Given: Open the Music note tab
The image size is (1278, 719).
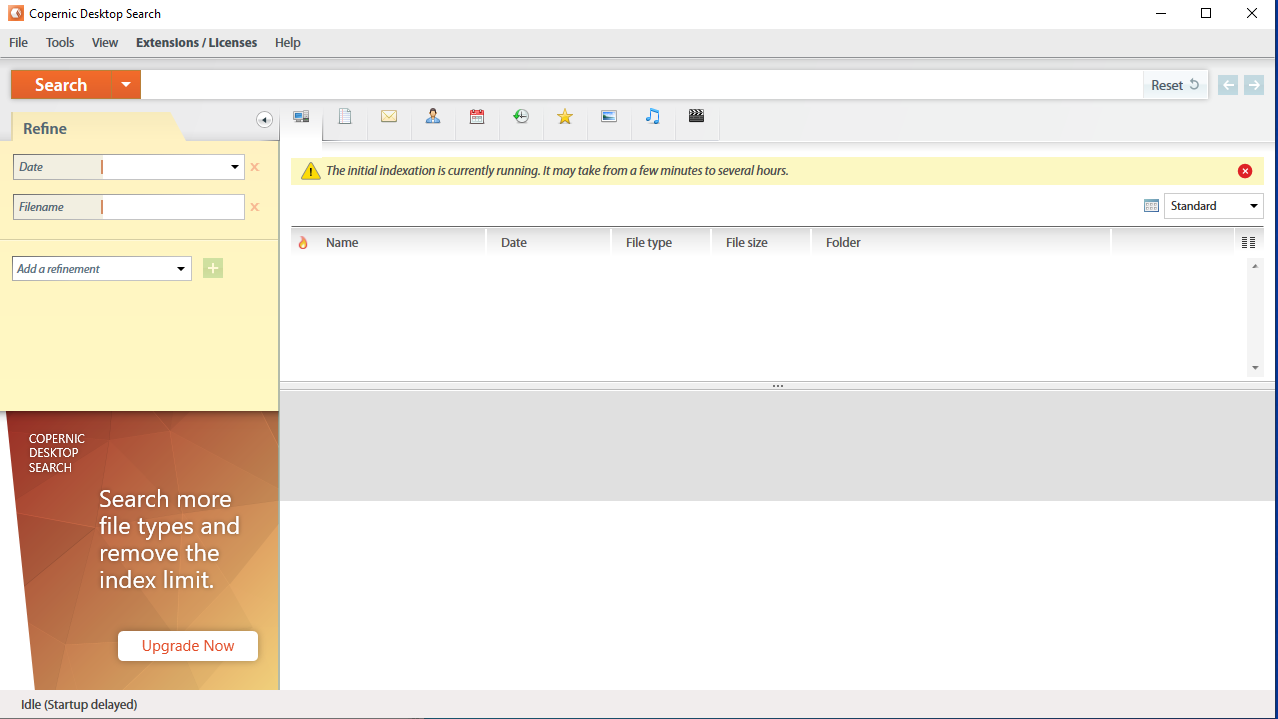Looking at the screenshot, I should pyautogui.click(x=653, y=117).
